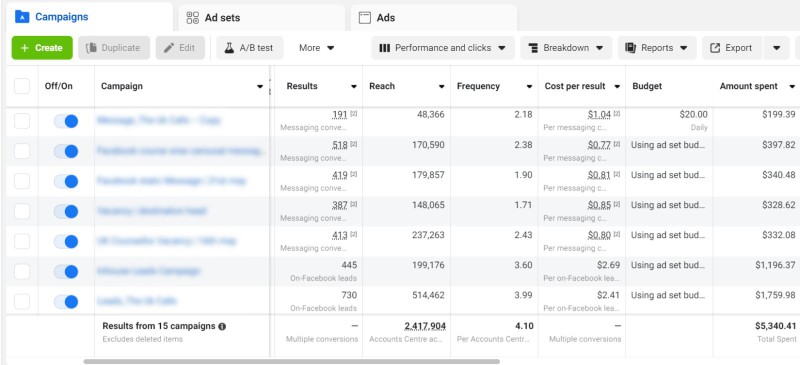Image resolution: width=800 pixels, height=365 pixels.
Task: Select checkbox for the $332.08 campaign row
Action: tap(22, 241)
